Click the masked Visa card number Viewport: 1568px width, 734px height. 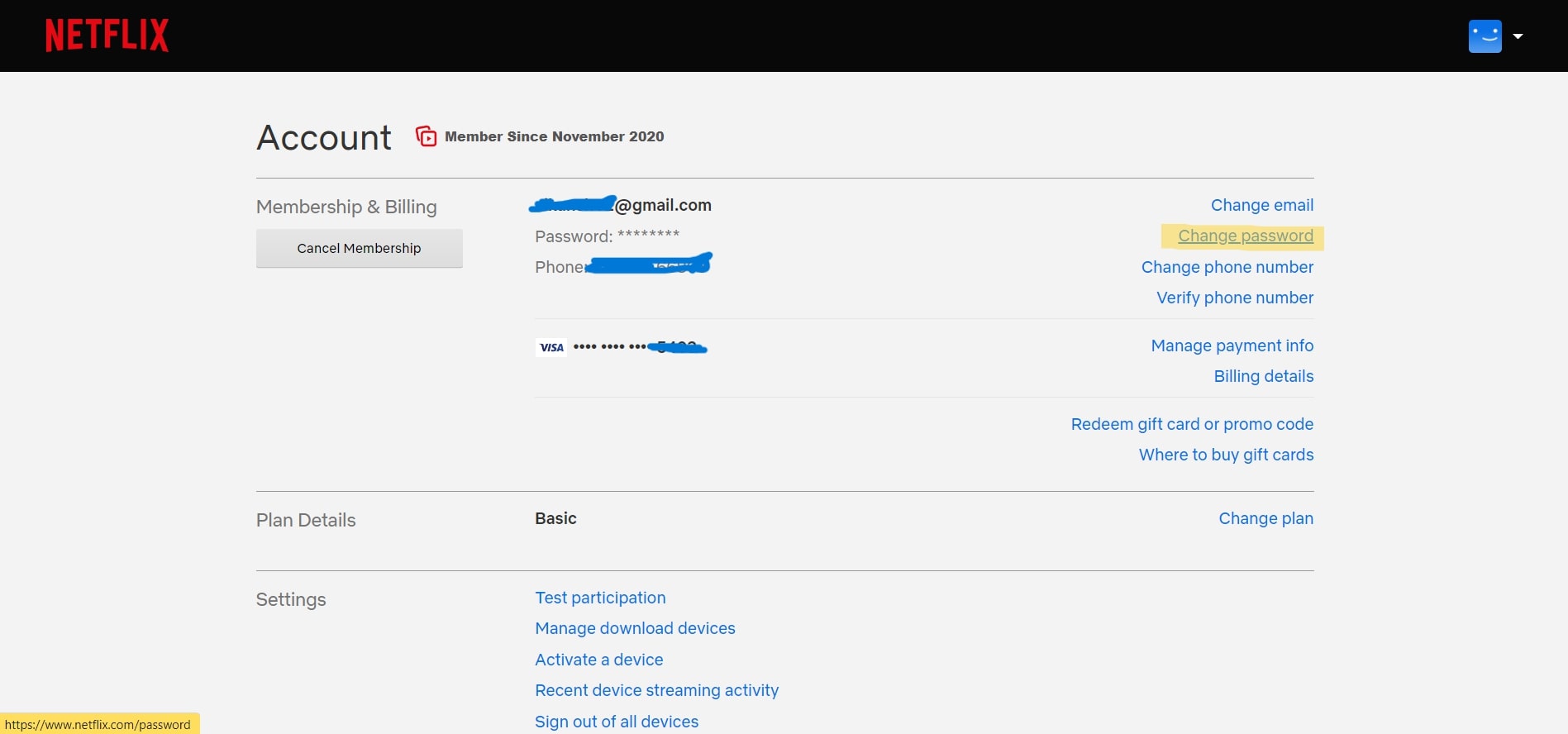pos(640,347)
